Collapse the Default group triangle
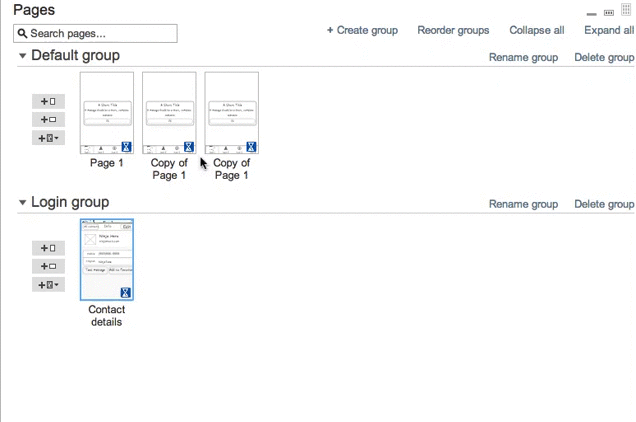The width and height of the screenshot is (636, 422). click(x=23, y=56)
